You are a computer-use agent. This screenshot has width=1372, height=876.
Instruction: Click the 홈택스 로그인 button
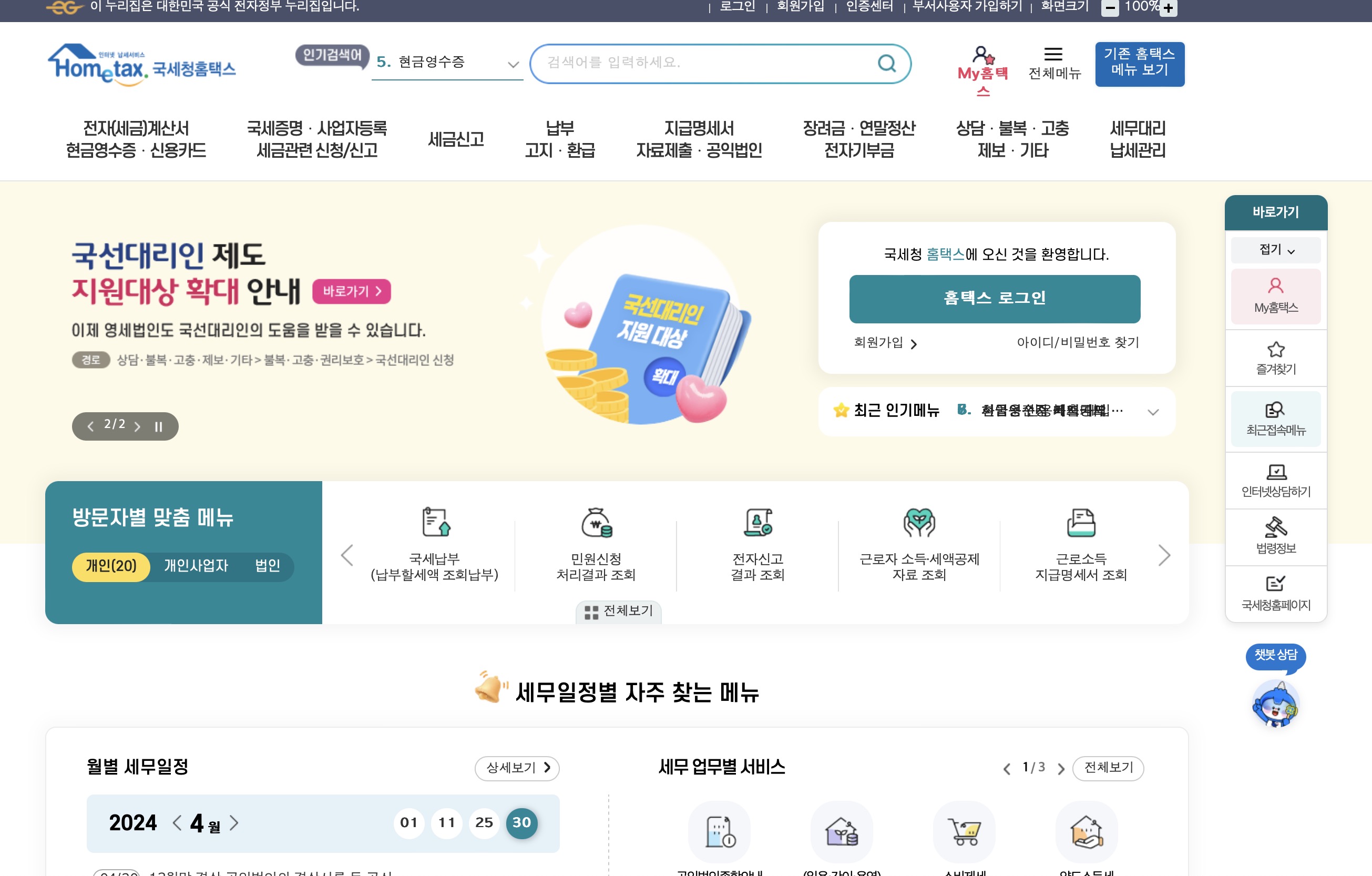(994, 299)
